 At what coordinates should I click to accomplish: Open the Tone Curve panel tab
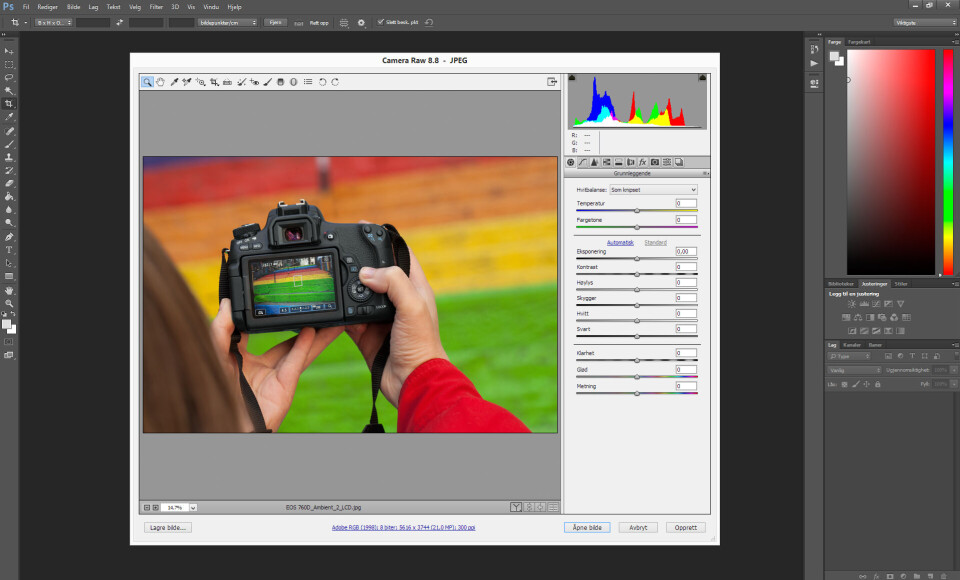pyautogui.click(x=582, y=162)
